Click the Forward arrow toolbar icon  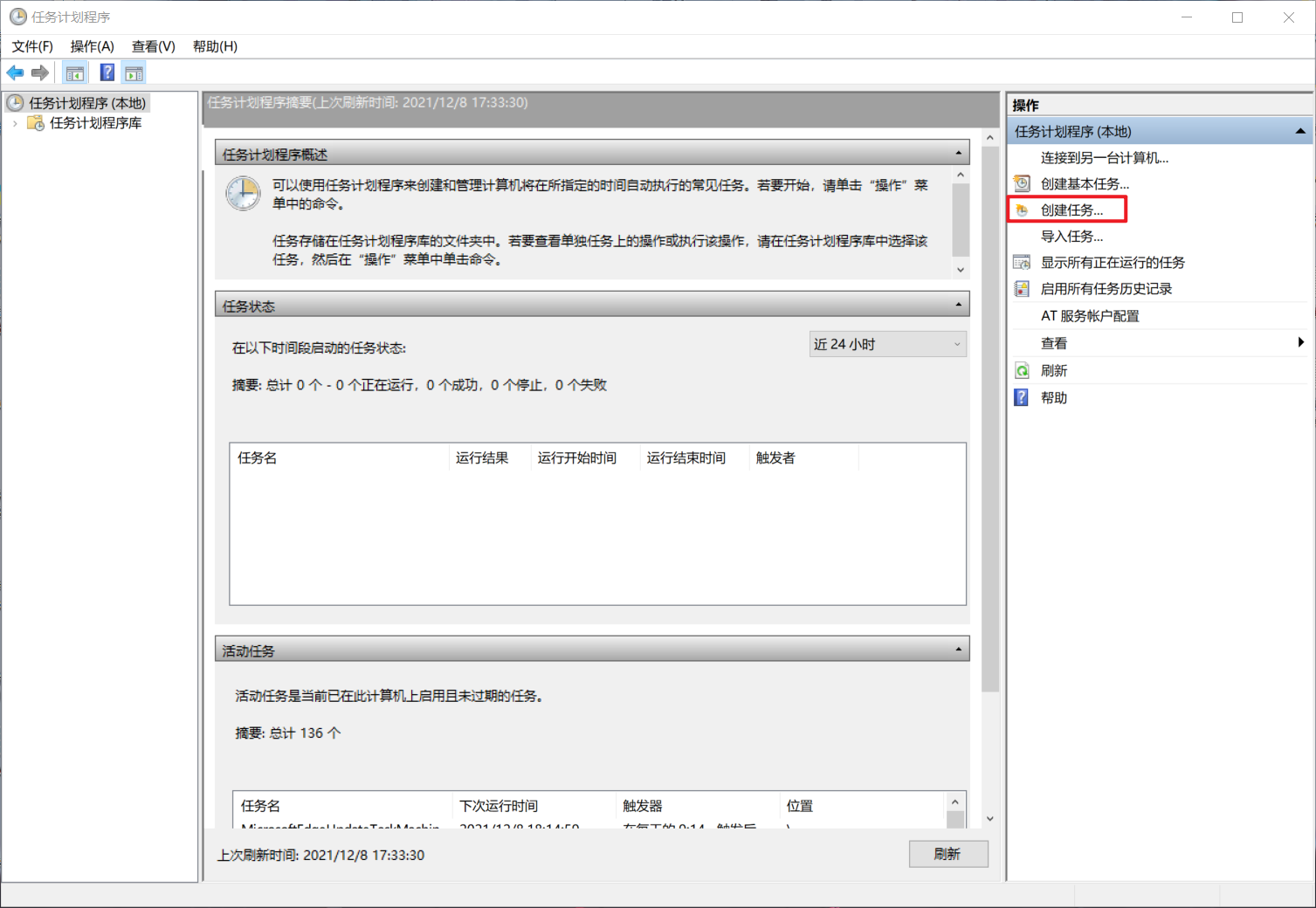(40, 72)
